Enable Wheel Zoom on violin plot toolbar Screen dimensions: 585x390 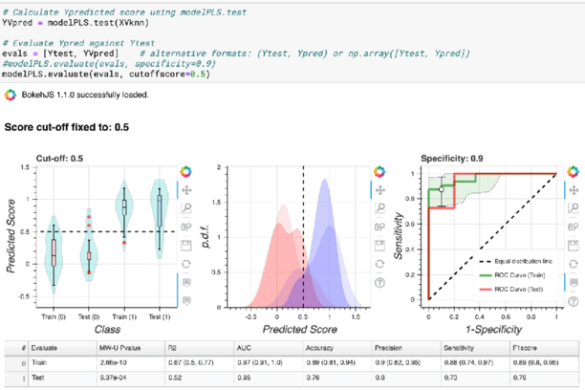pyautogui.click(x=186, y=227)
